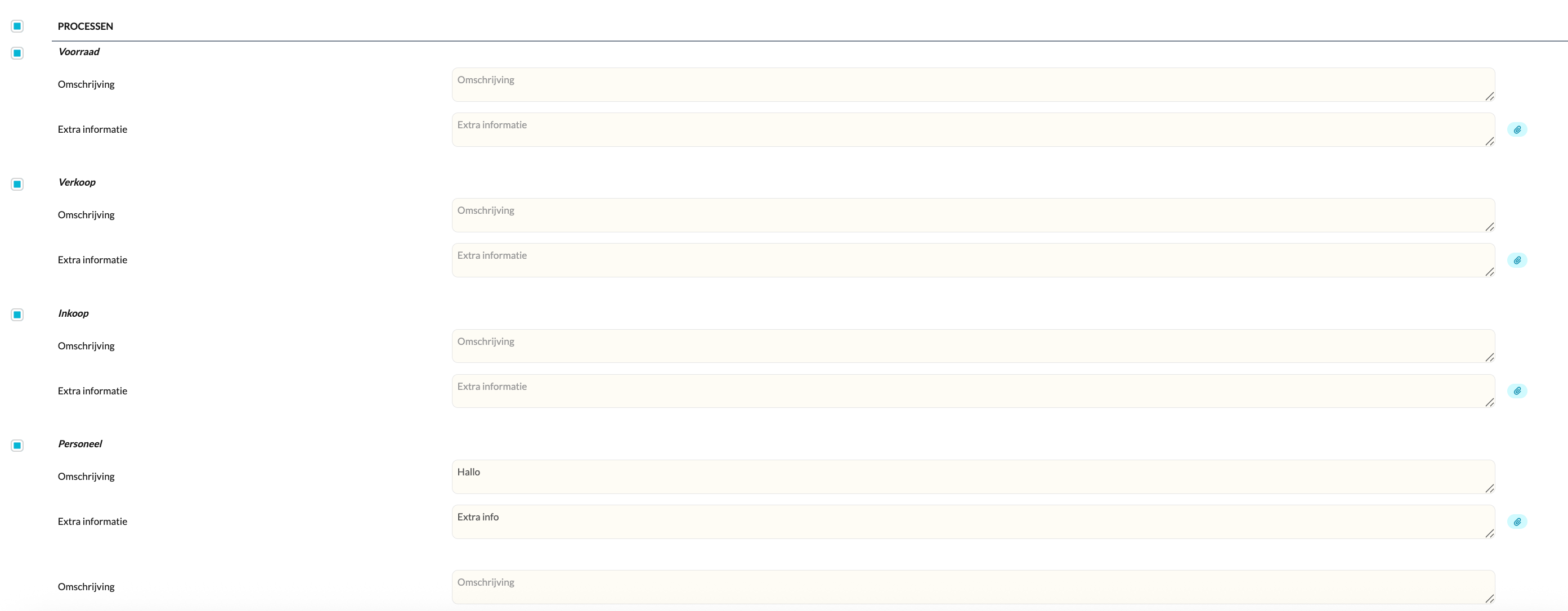Screen dimensions: 1568x611
Task: Toggle the Voorraad checkbox
Action: (x=17, y=53)
